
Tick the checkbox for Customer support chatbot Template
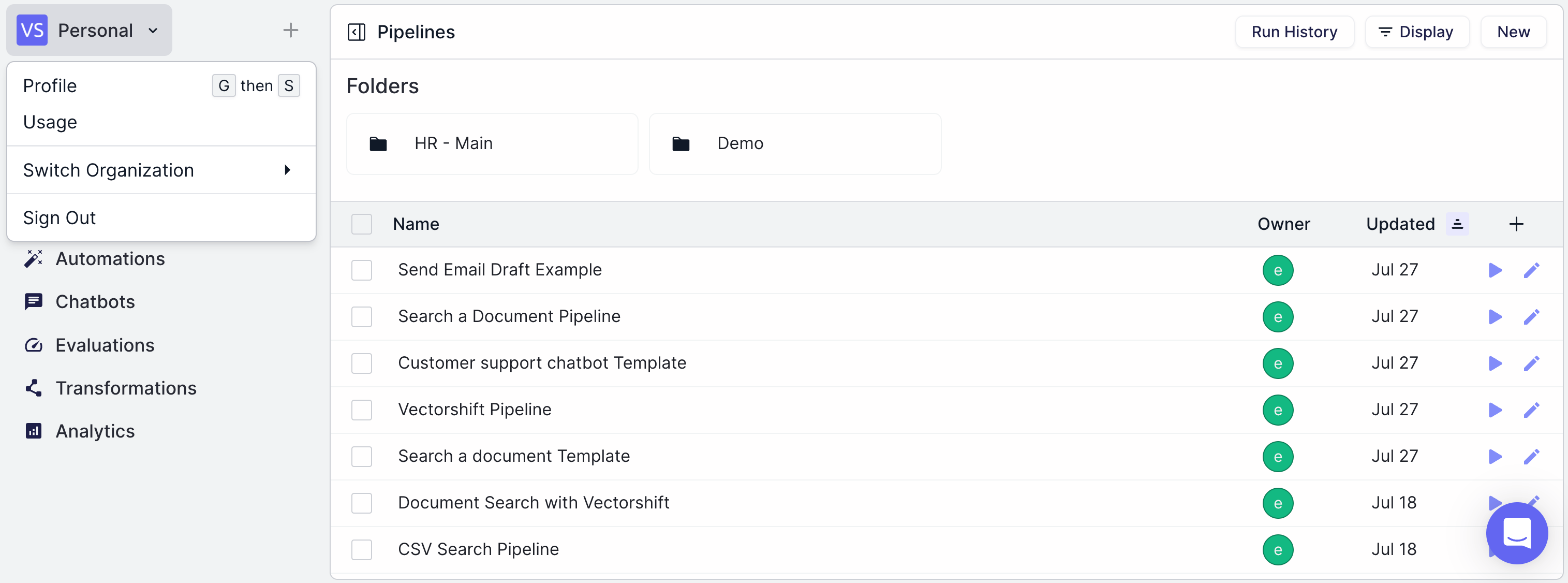[362, 363]
